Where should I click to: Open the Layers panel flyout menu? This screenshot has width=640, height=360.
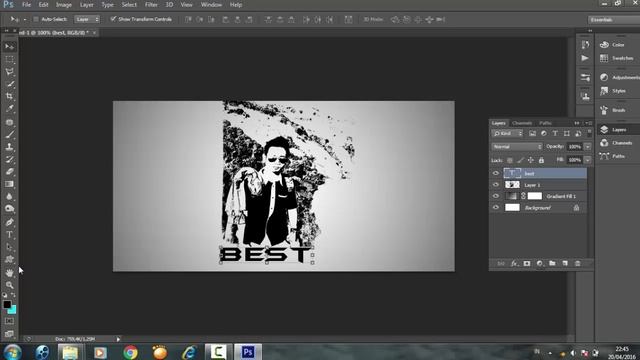click(589, 123)
